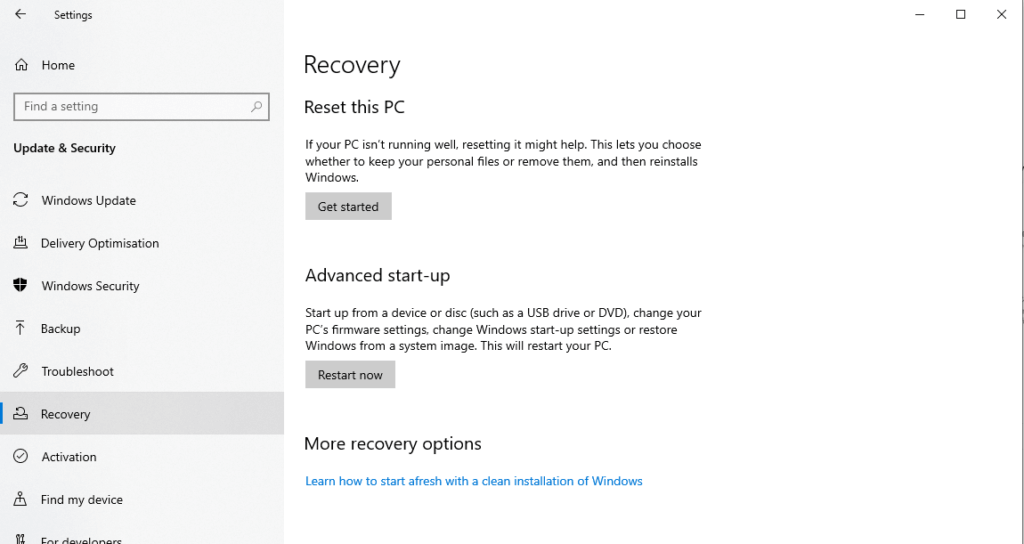Click the Activation checkmark circle icon

click(20, 456)
